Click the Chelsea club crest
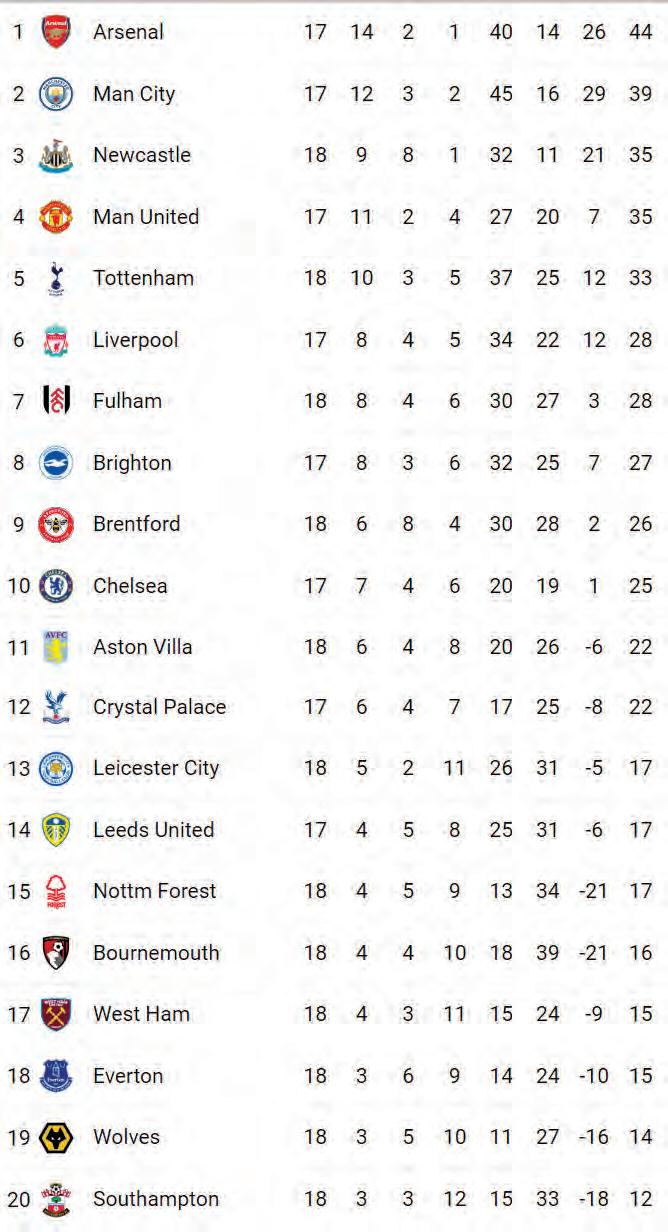 click(x=56, y=586)
